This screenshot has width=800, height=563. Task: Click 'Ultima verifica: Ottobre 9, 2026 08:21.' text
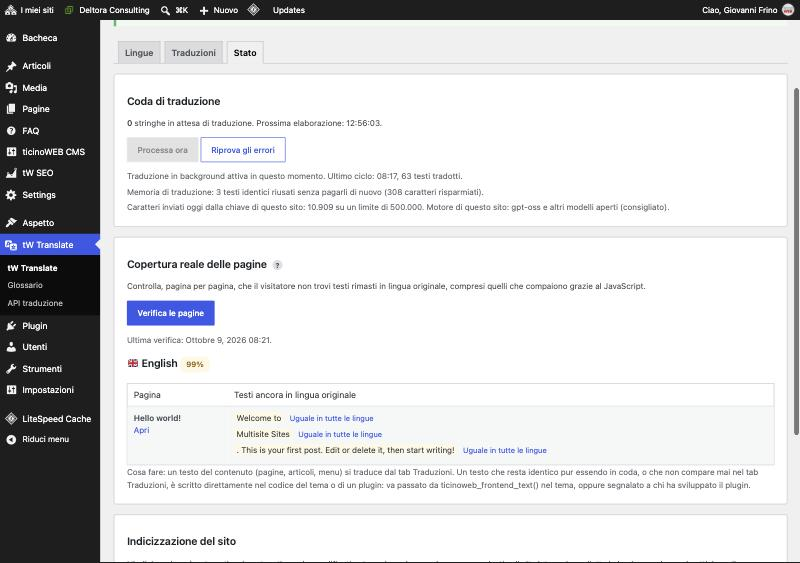[199, 340]
